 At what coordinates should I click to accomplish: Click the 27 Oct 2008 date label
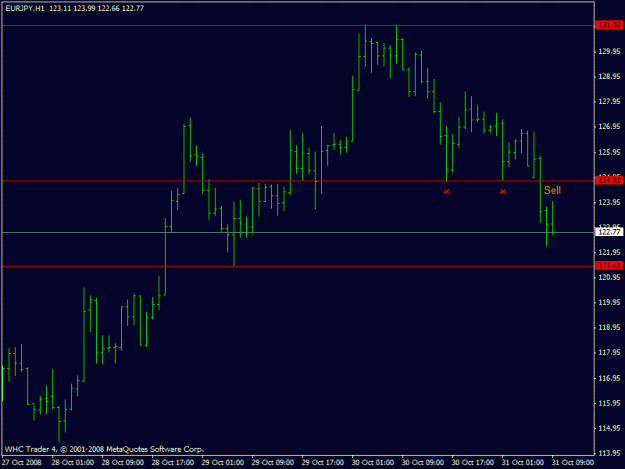[x=22, y=463]
